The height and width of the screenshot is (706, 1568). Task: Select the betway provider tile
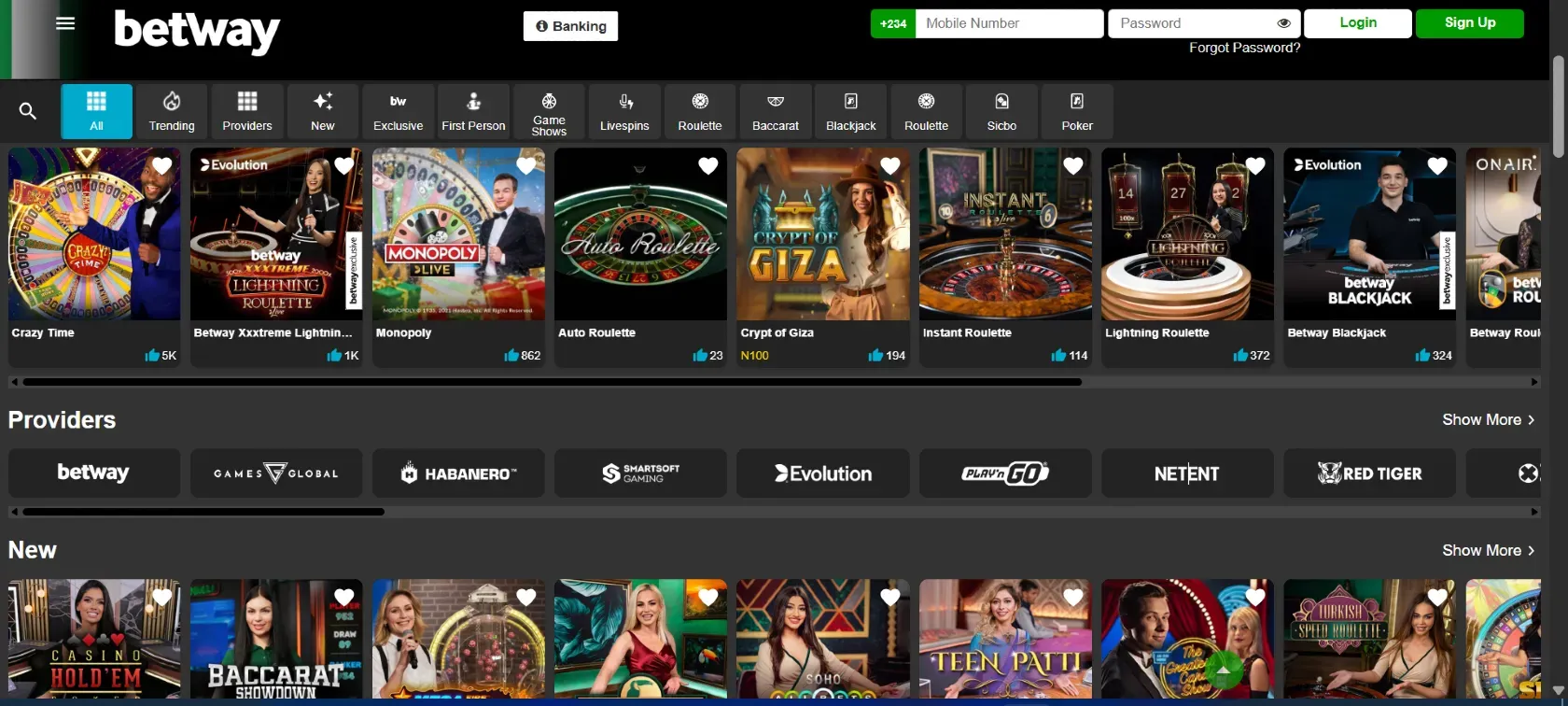[94, 473]
